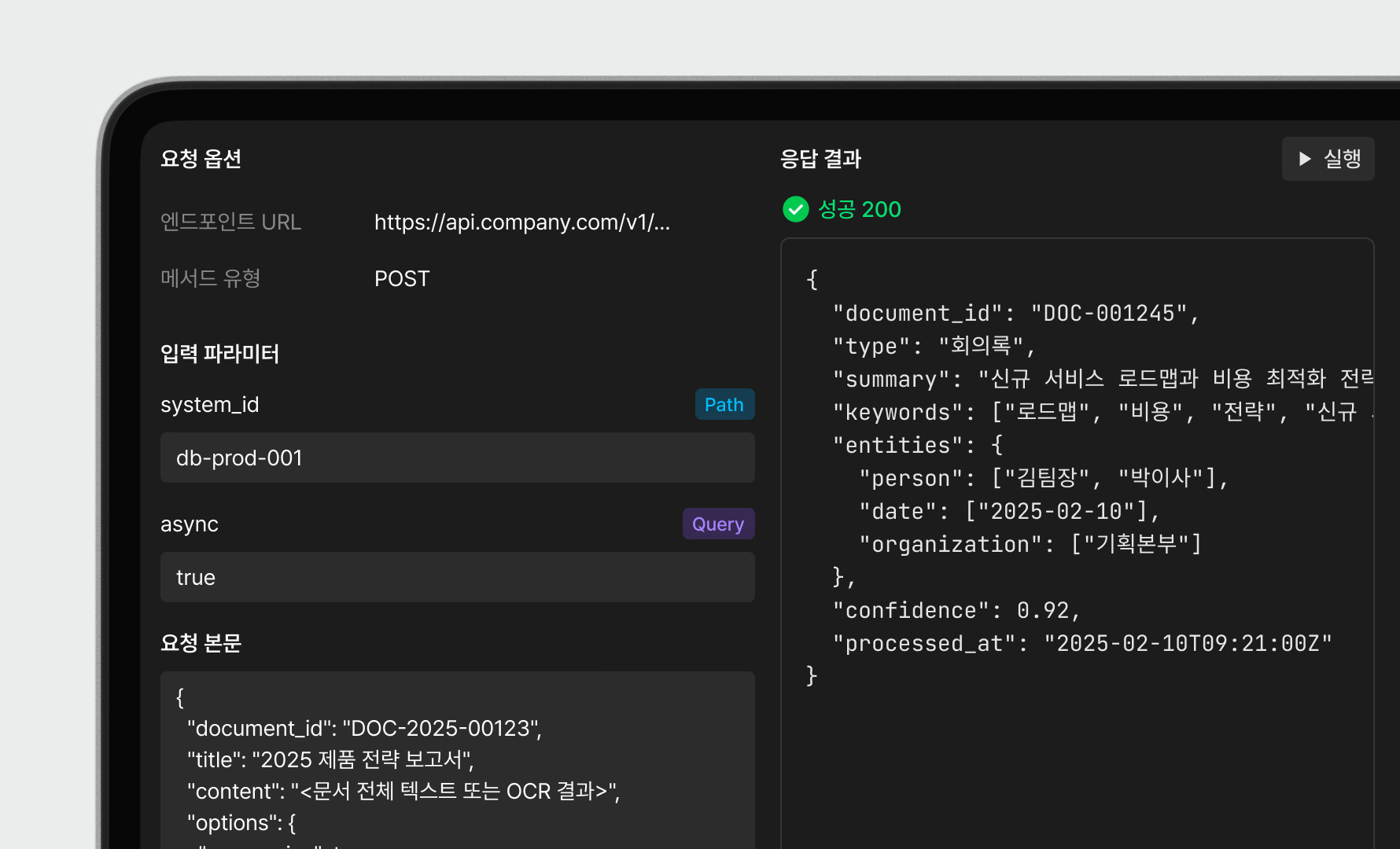Click the 입력 파라미터 section heading
The image size is (1400, 849).
pyautogui.click(x=219, y=354)
